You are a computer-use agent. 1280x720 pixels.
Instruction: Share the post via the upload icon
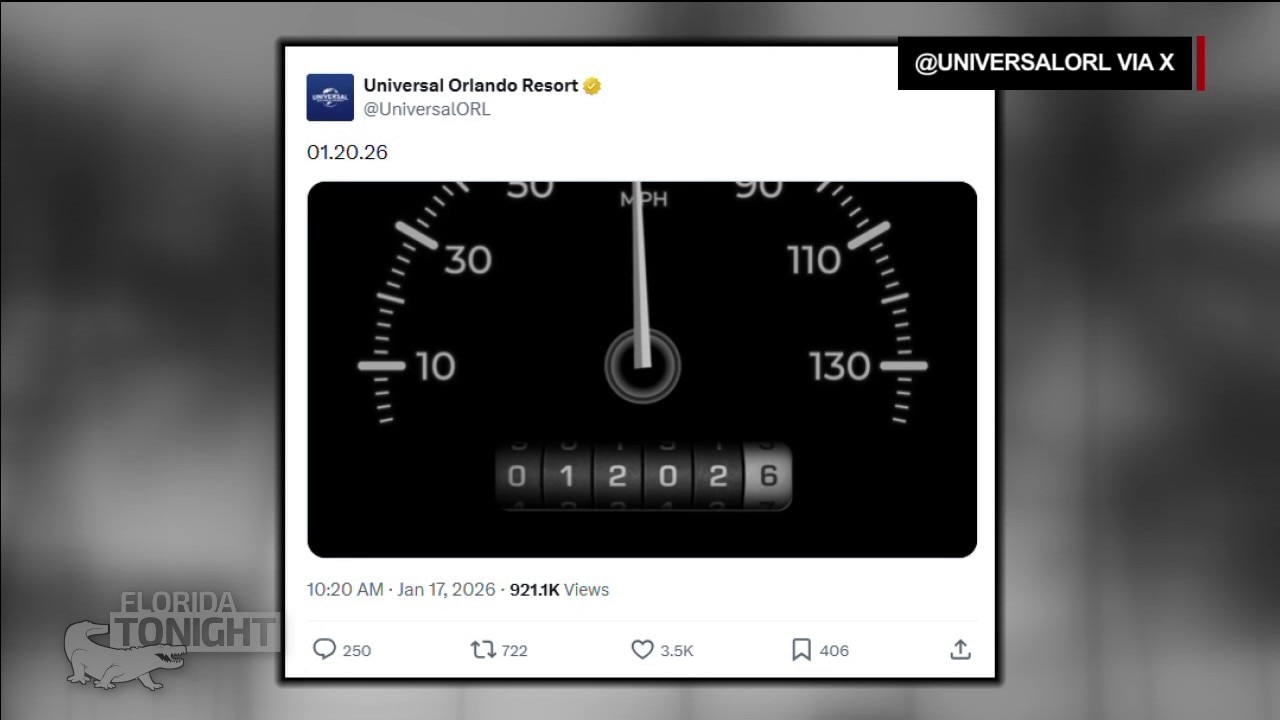pyautogui.click(x=960, y=650)
